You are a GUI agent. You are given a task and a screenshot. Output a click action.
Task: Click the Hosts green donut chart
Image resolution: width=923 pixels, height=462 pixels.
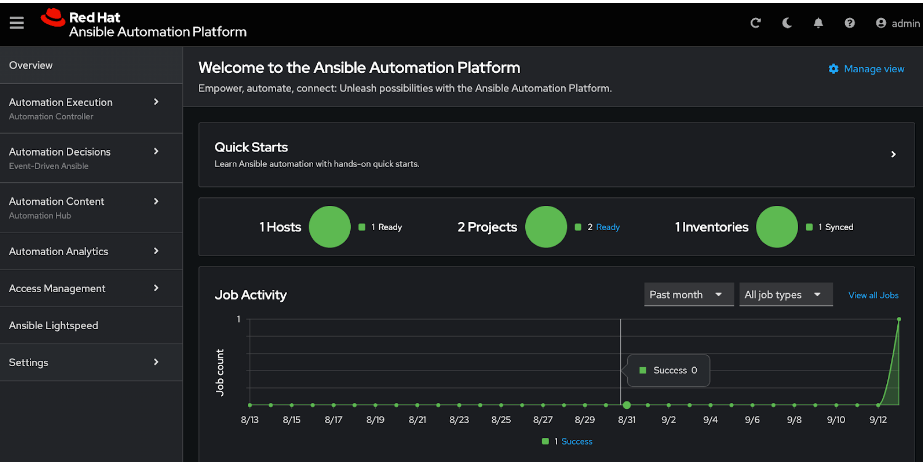coord(330,227)
